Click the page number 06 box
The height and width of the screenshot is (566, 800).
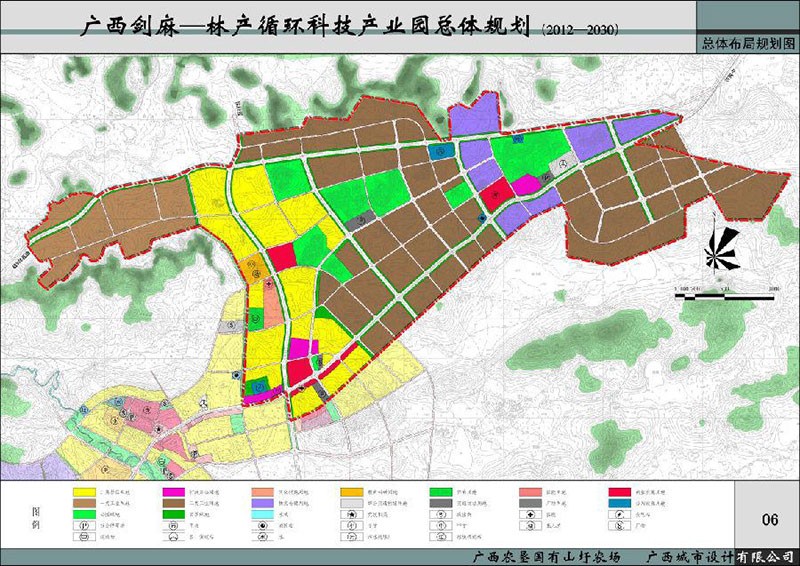tap(769, 519)
